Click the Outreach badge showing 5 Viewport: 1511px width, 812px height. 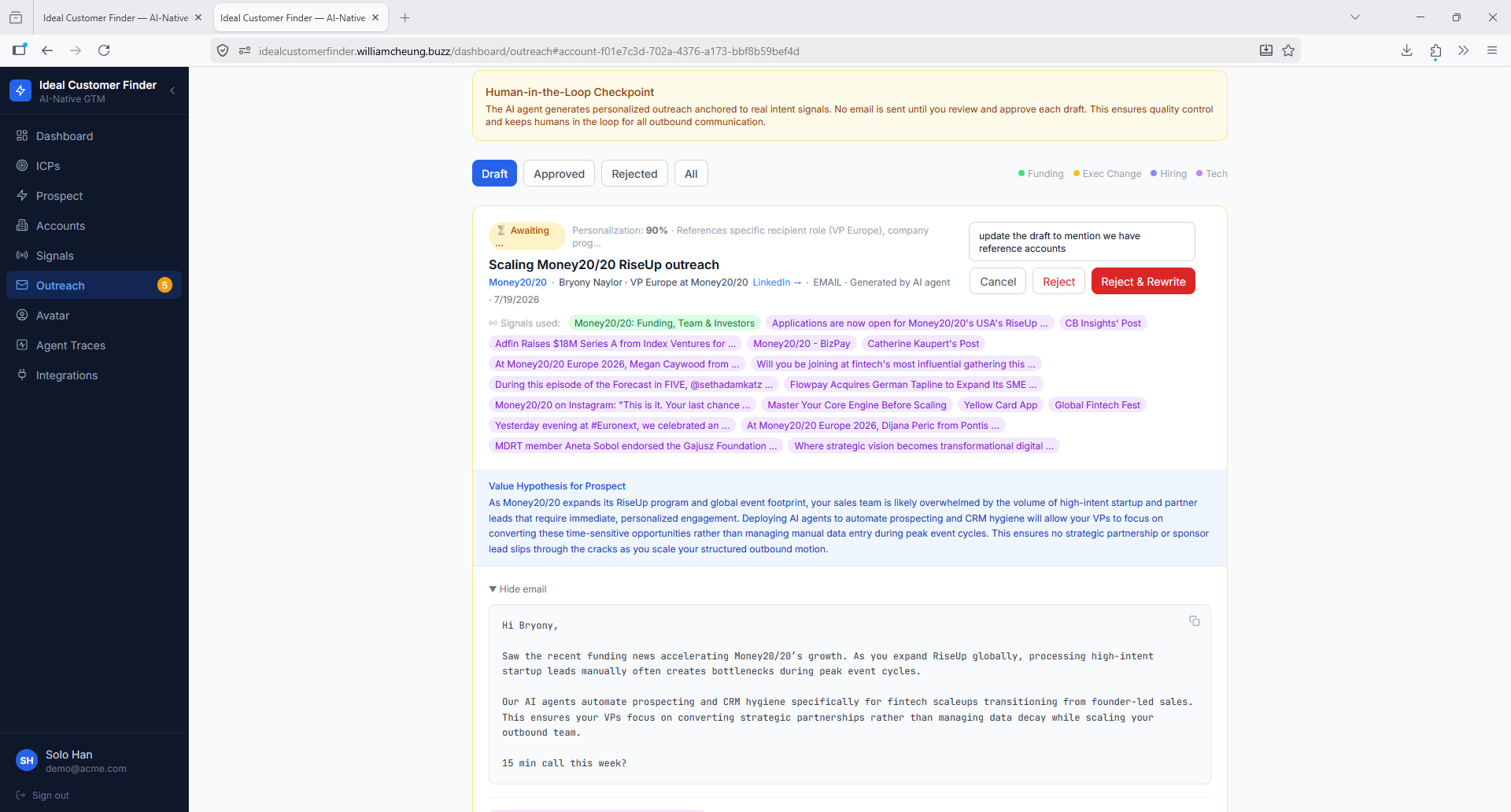[164, 285]
